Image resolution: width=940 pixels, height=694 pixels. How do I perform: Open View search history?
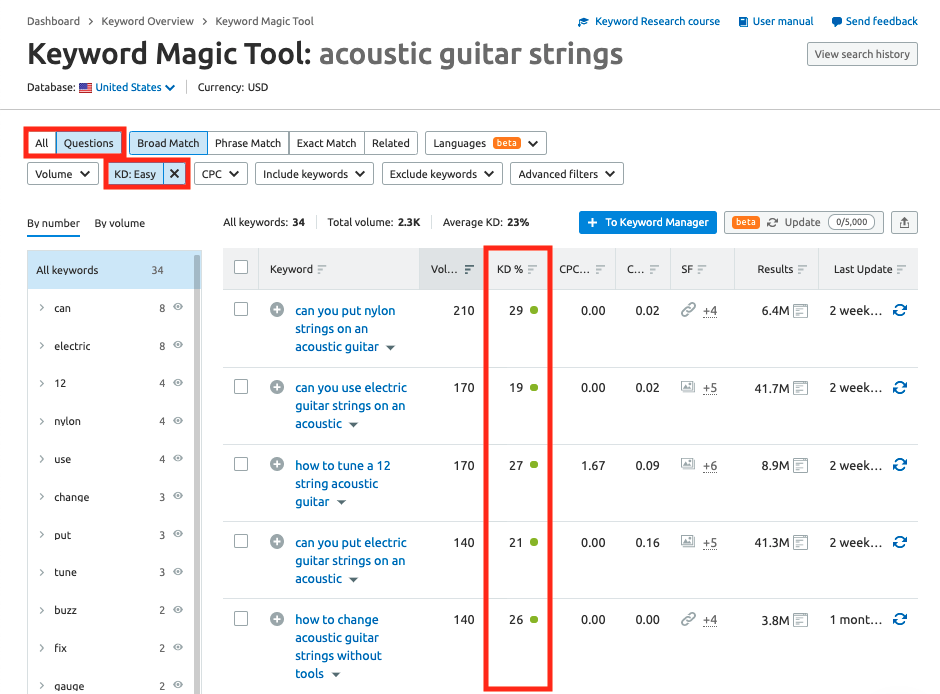point(862,54)
